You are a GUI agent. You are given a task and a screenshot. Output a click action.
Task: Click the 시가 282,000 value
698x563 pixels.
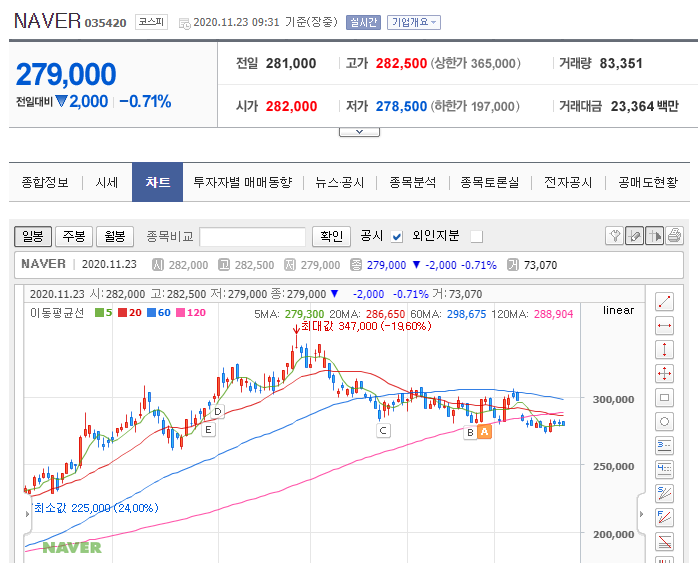point(292,106)
